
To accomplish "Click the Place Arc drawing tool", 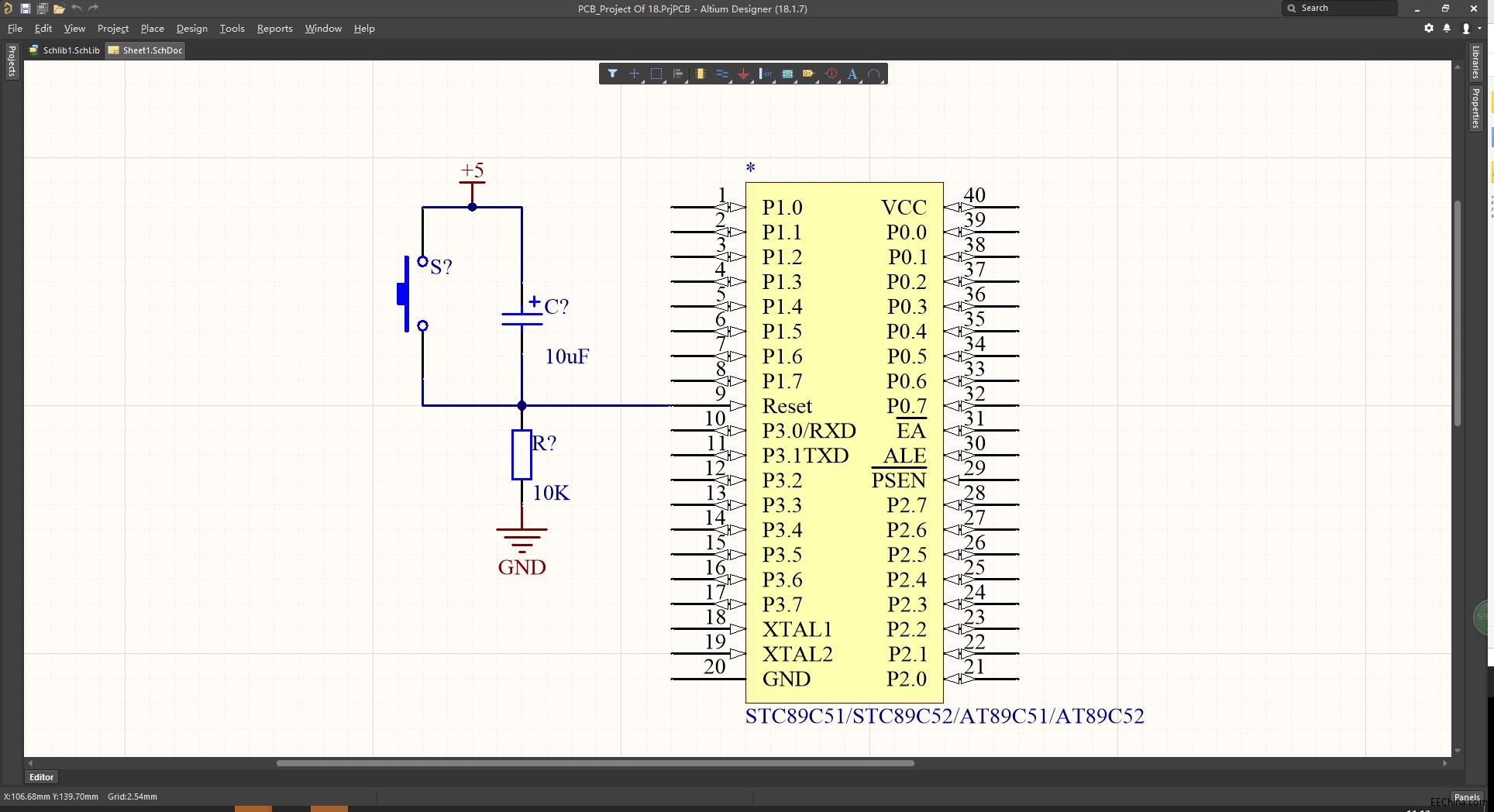I will point(874,74).
